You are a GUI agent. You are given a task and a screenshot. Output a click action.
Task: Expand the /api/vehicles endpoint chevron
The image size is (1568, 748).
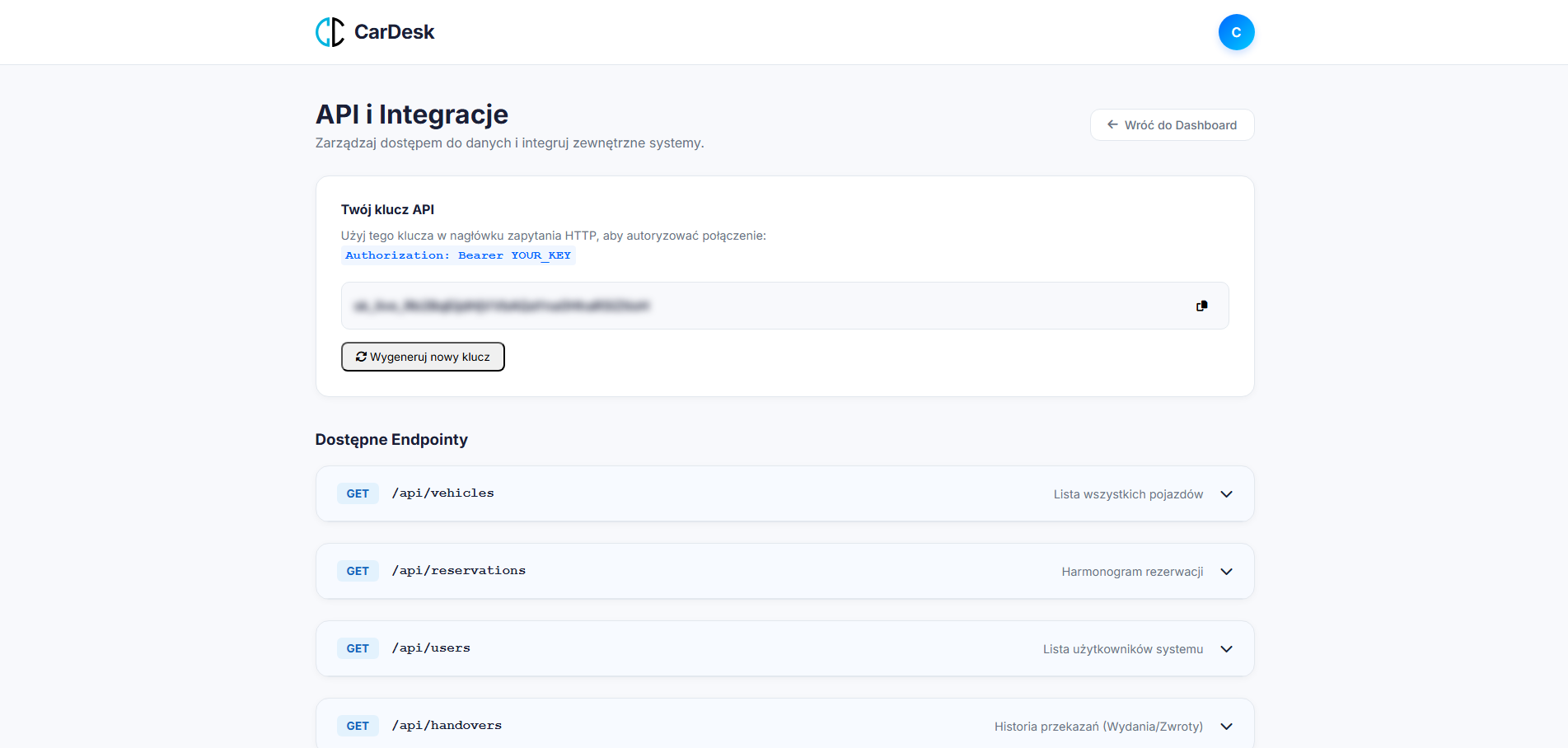click(1226, 494)
